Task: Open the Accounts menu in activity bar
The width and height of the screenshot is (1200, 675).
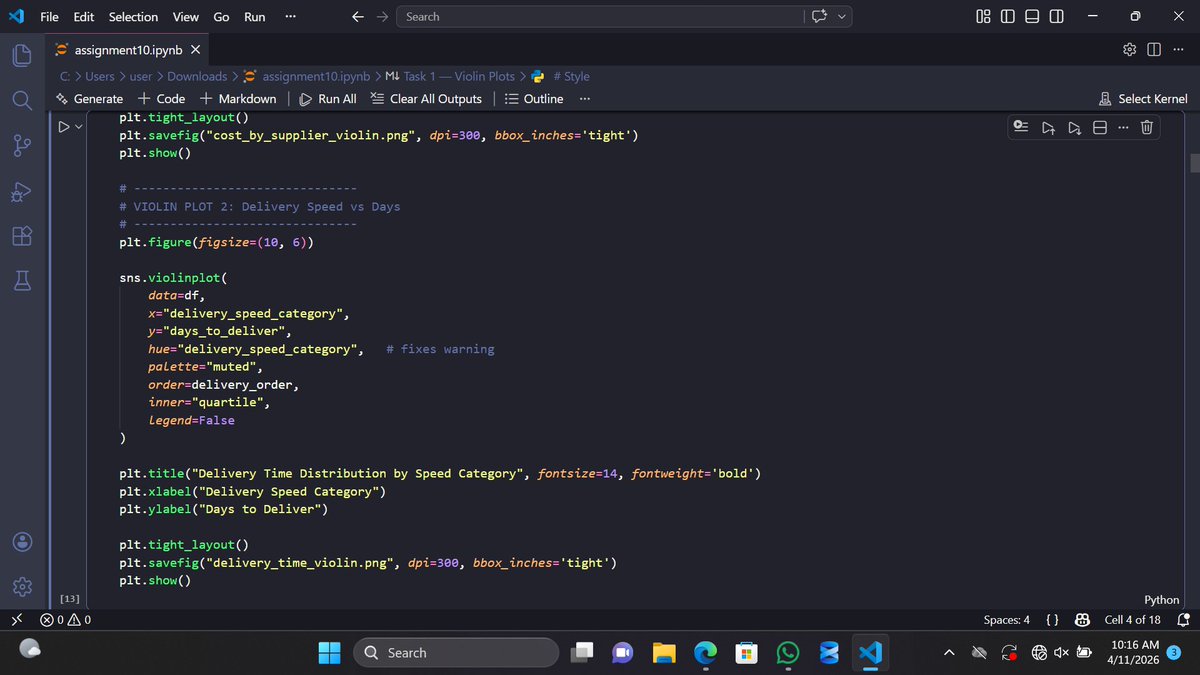Action: pos(22,541)
